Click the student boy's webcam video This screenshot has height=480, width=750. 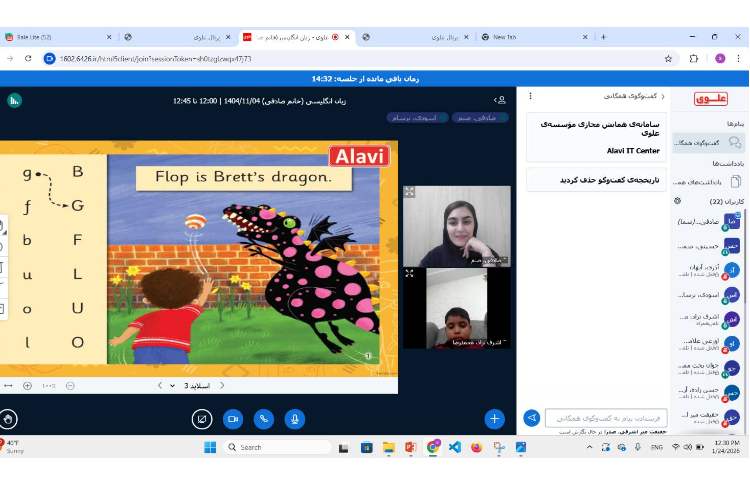pos(457,308)
